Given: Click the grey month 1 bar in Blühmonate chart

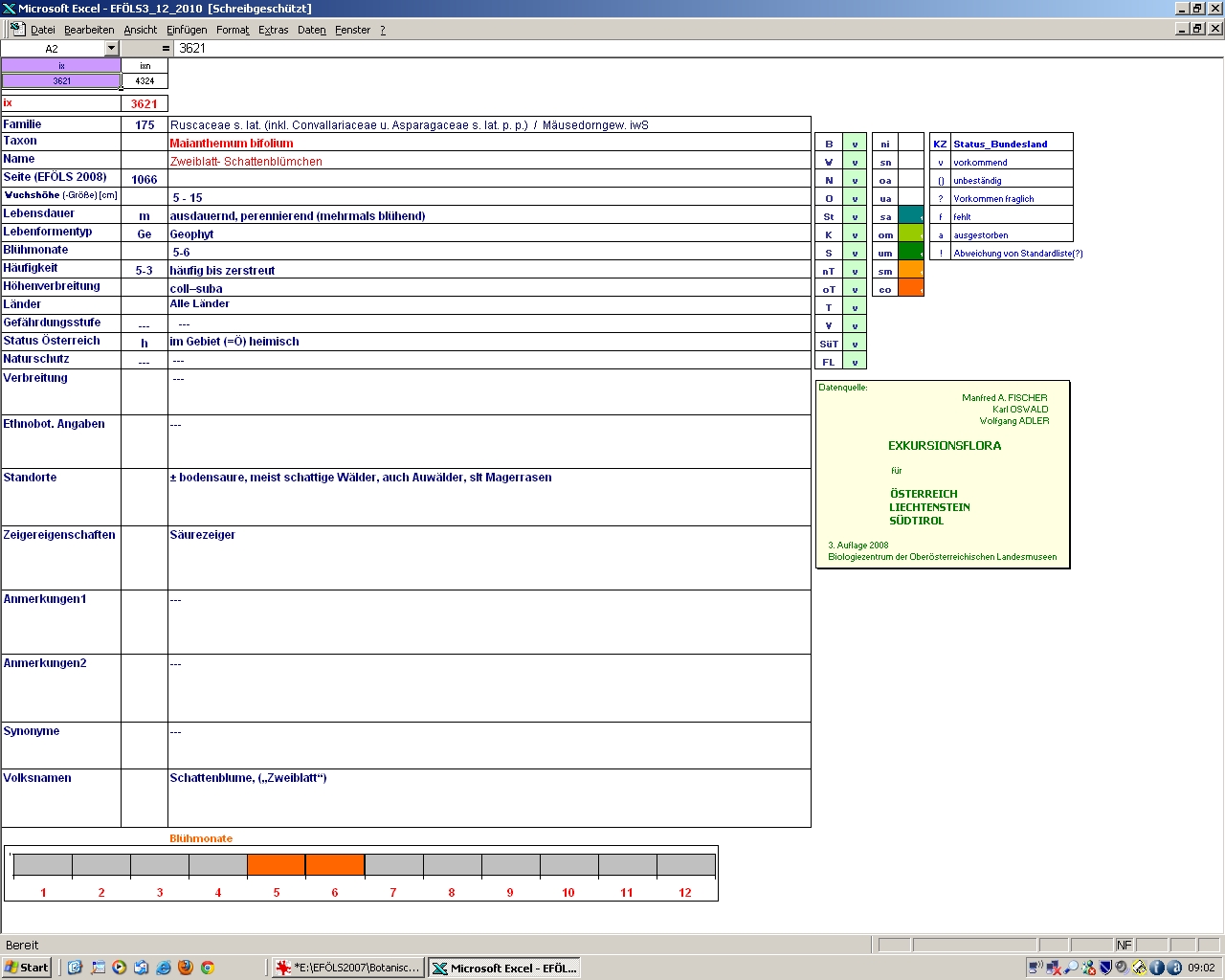Looking at the screenshot, I should click(x=43, y=865).
